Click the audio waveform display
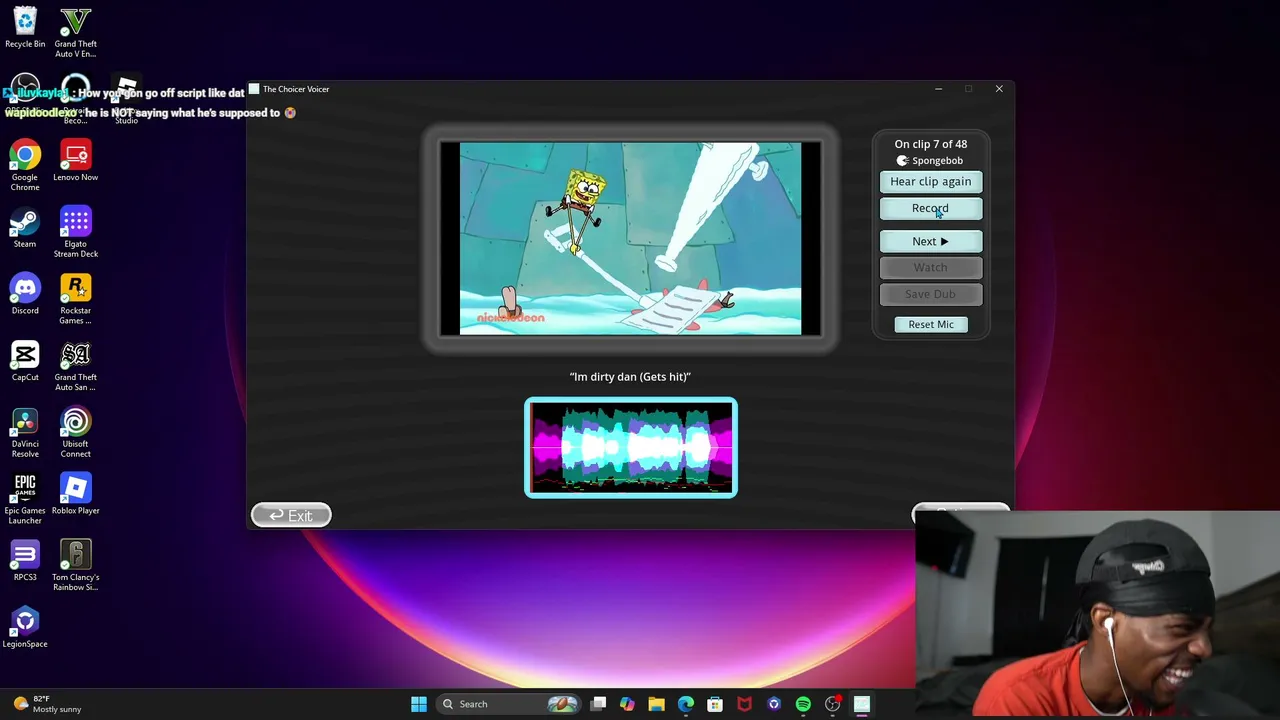The height and width of the screenshot is (720, 1280). tap(631, 447)
